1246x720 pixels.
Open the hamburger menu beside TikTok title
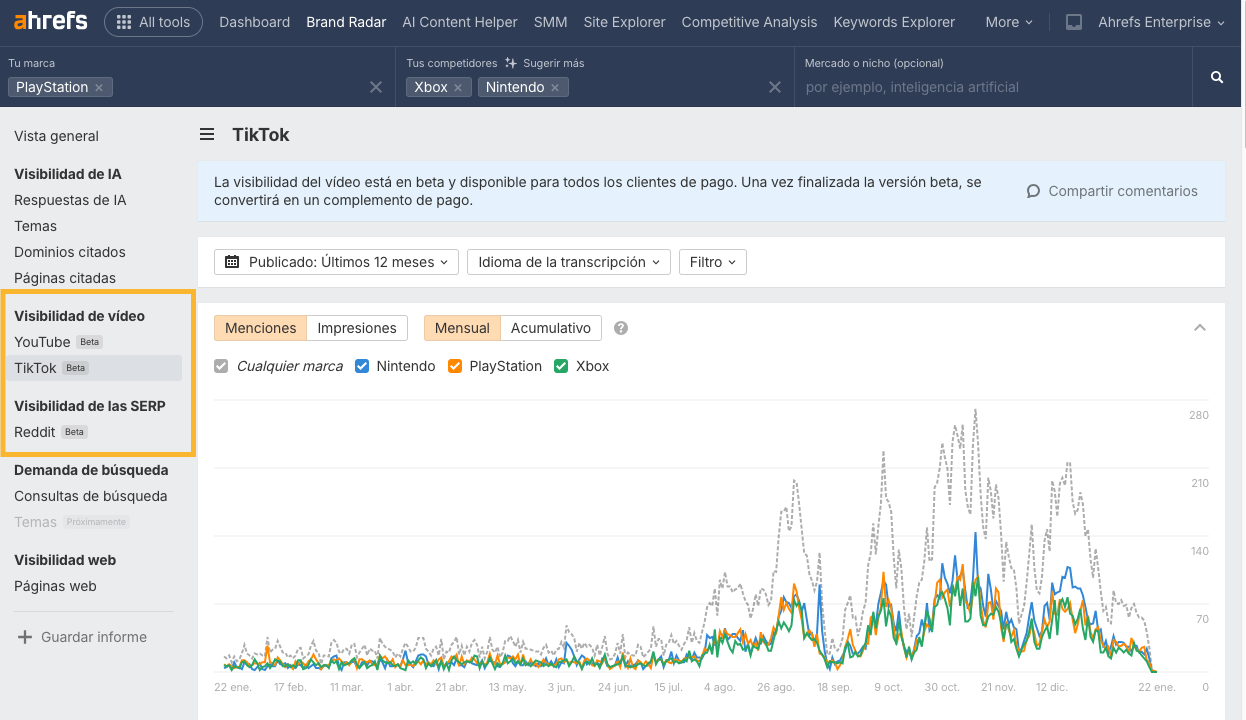coord(206,135)
